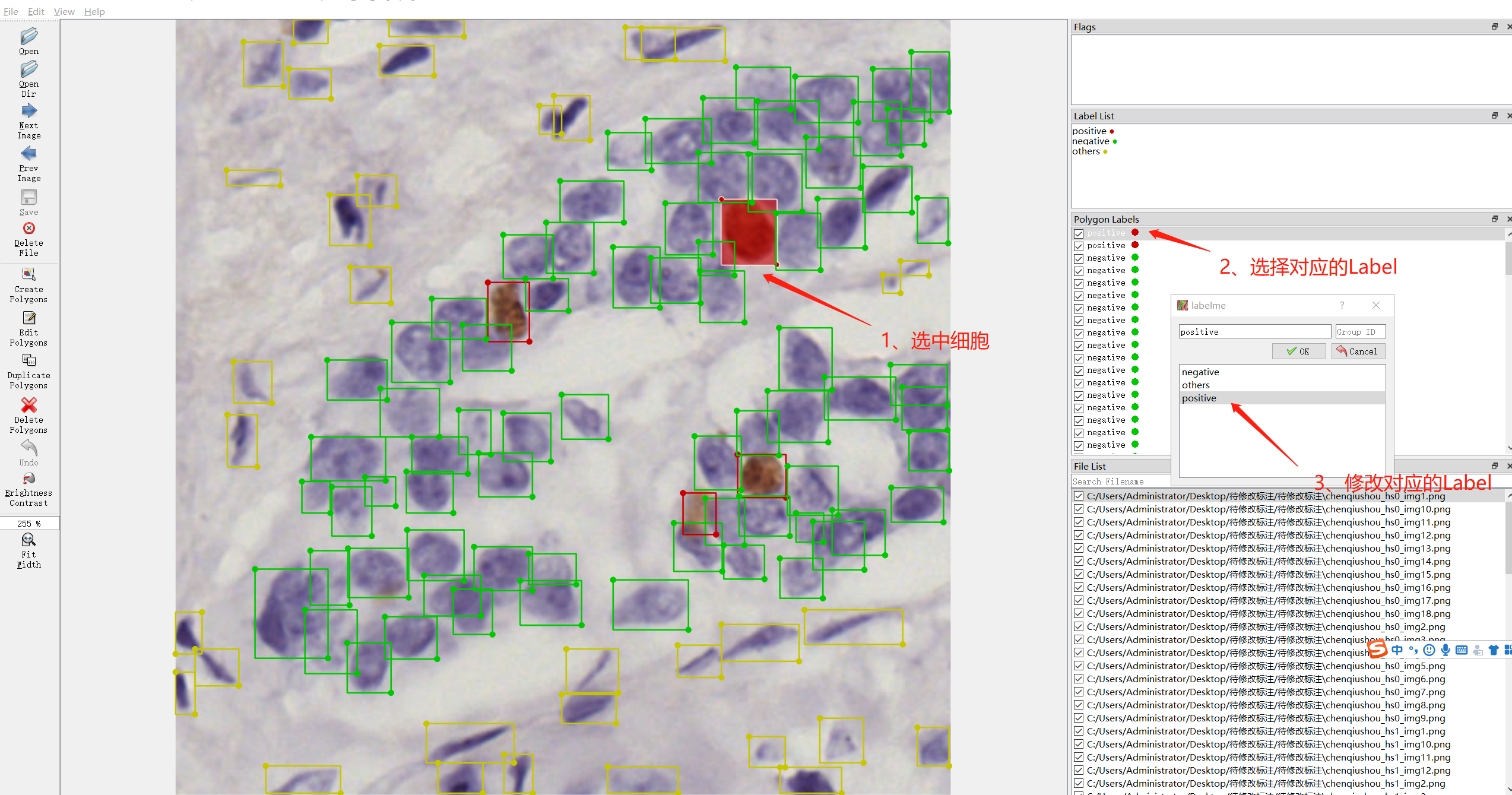
Task: Uncheck the highlighted positive polygon label checkbox
Action: [x=1079, y=233]
